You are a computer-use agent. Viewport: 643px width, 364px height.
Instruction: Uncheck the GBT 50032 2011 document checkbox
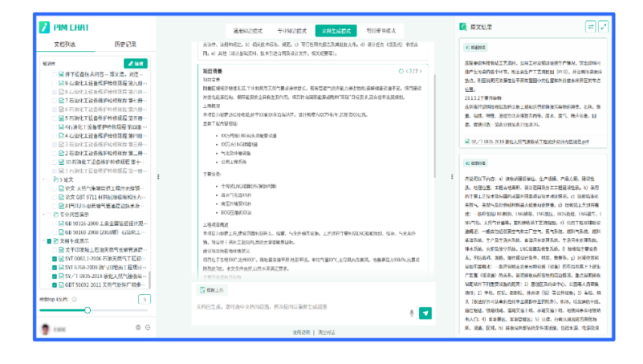(54, 284)
